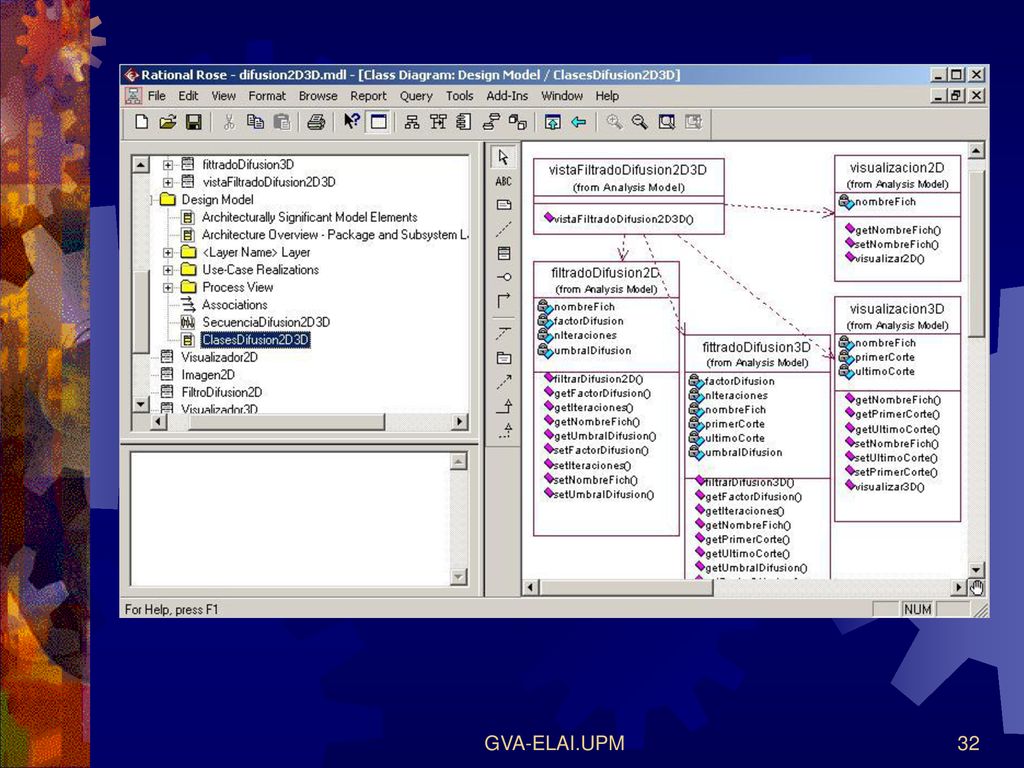Screen dimensions: 1024x768
Task: Open the Report menu
Action: 368,96
